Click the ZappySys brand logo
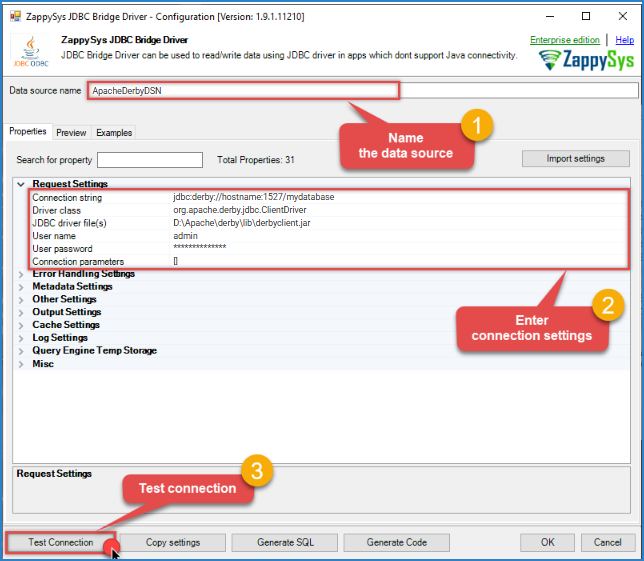 (586, 60)
